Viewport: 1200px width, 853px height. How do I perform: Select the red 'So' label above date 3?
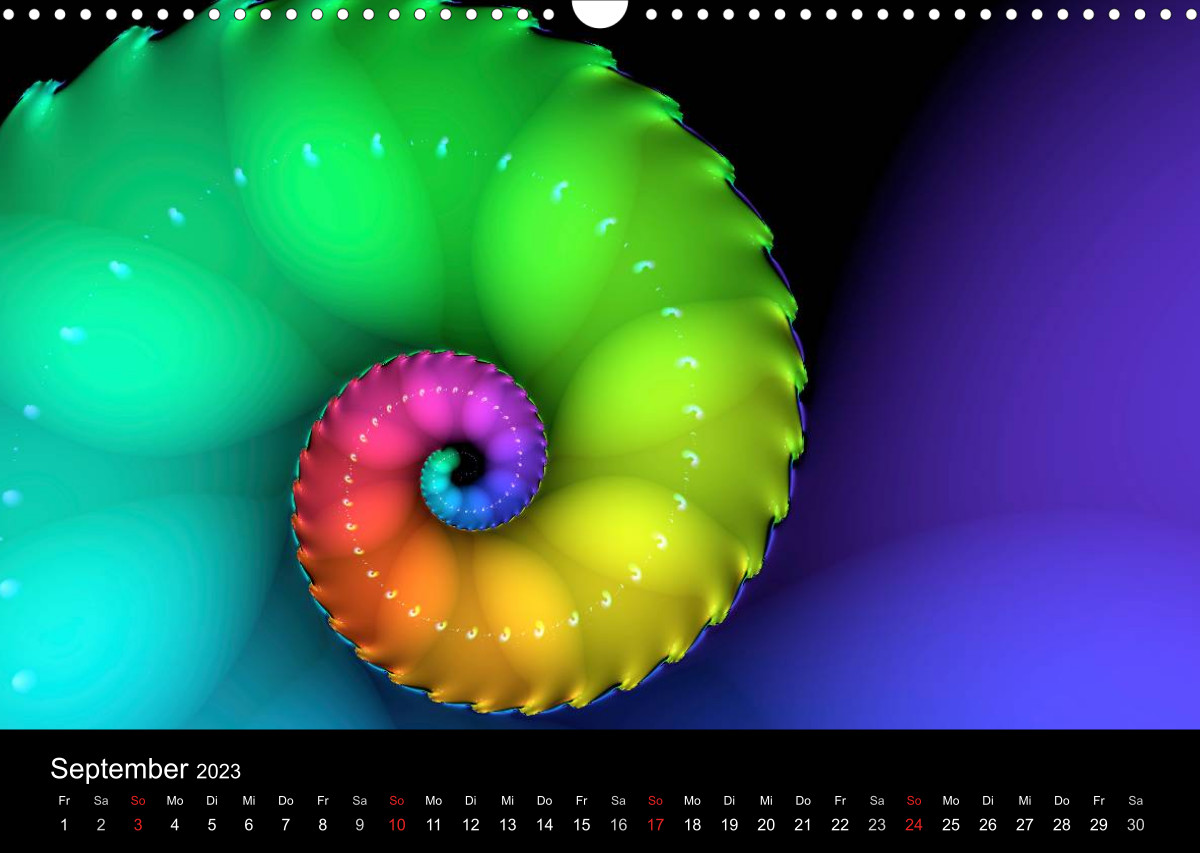[138, 801]
